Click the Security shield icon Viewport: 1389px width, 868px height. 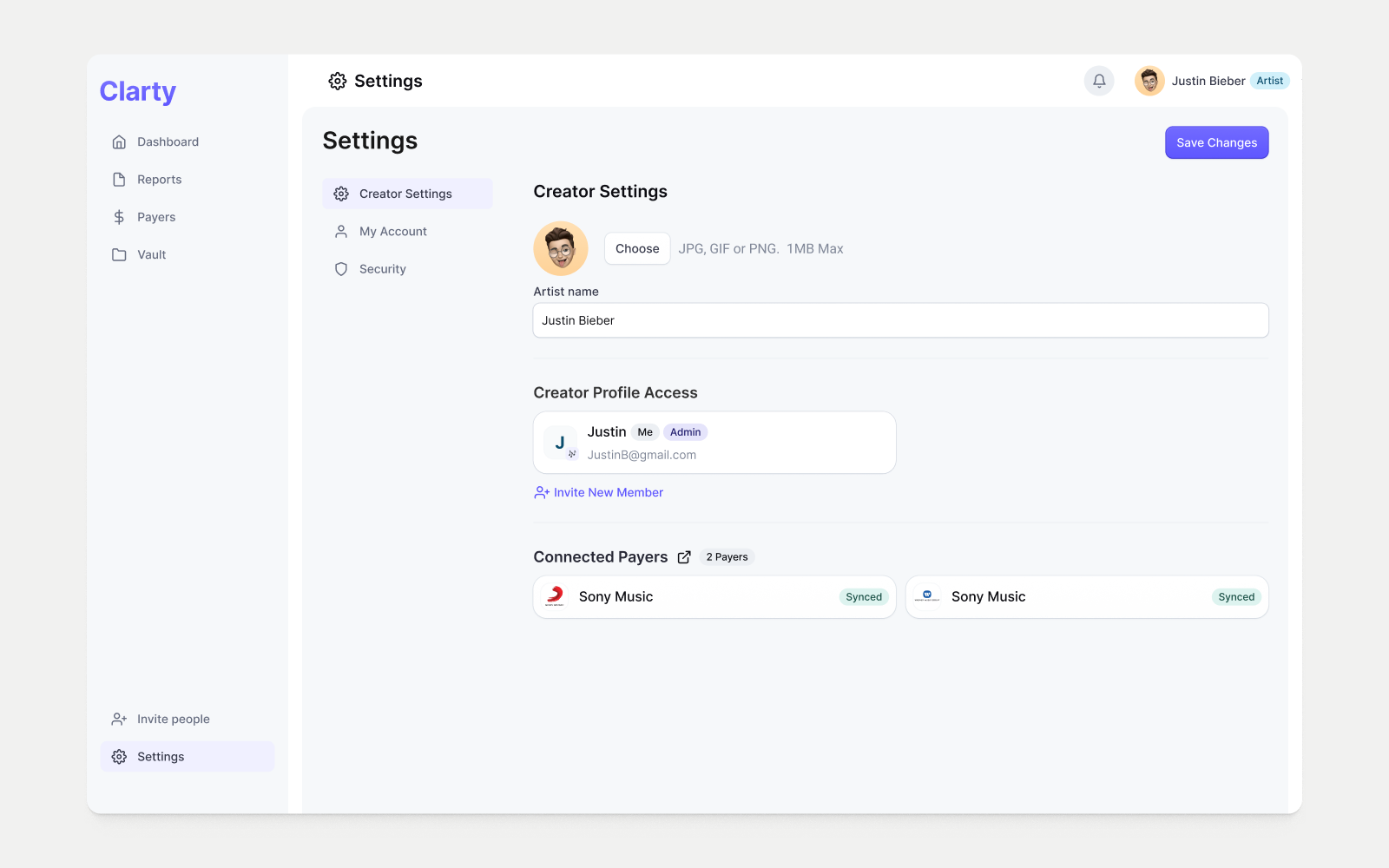(x=341, y=269)
